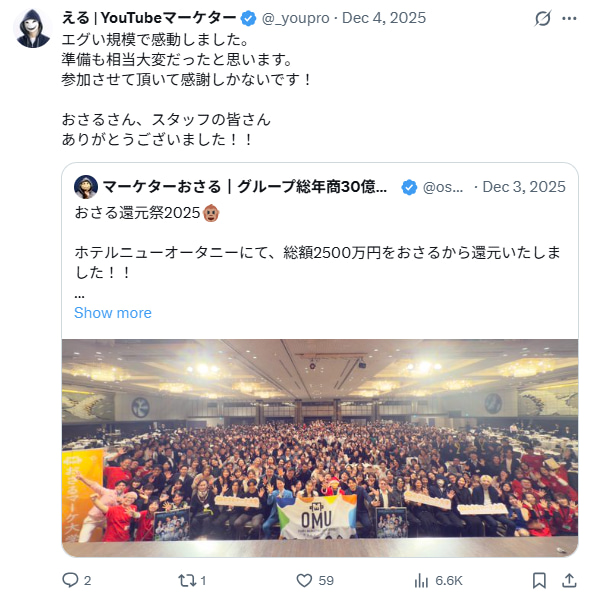Click quoted author name マーケターおさる
The height and width of the screenshot is (597, 590).
245,187
